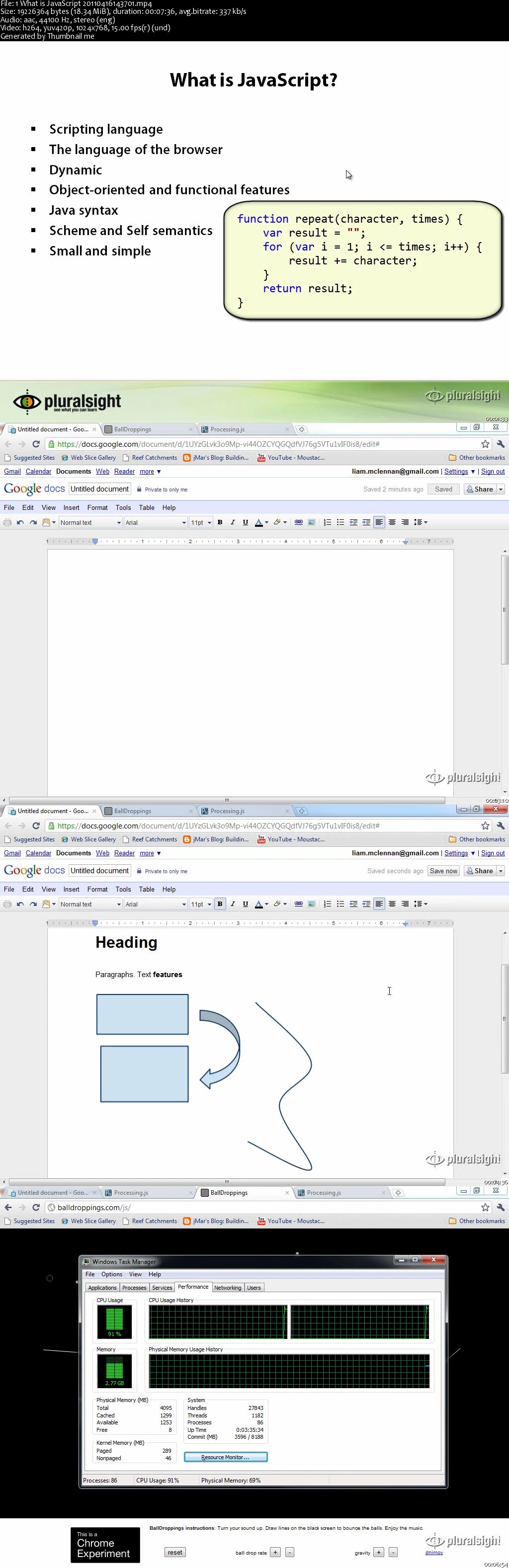The image size is (509, 1568).
Task: Decrease gravity with the minus button
Action: point(393,1552)
